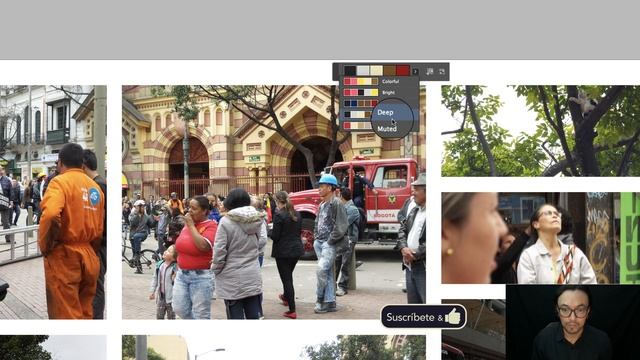640x360 pixels.
Task: Open the man in orange jumpsuit photo
Action: pyautogui.click(x=53, y=202)
